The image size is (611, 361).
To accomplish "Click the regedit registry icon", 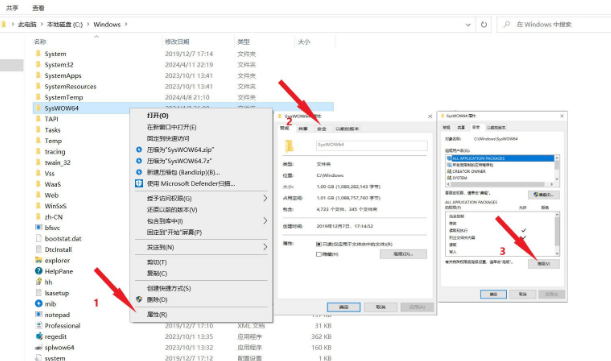I will pos(39,336).
